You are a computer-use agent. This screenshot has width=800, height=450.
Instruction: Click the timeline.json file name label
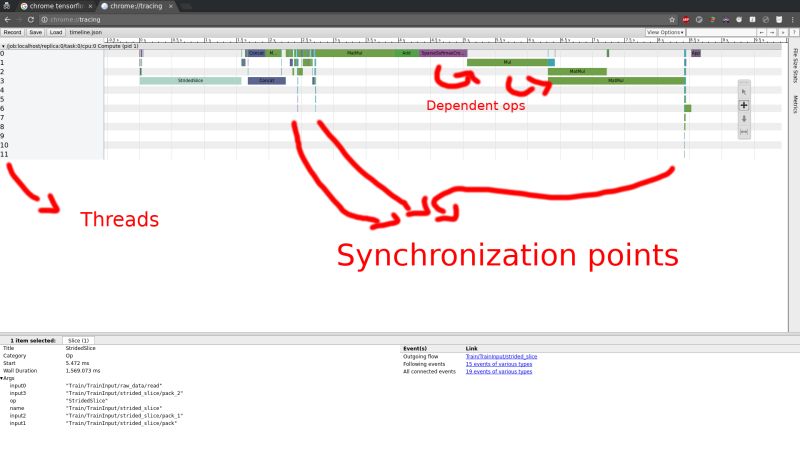tap(85, 32)
